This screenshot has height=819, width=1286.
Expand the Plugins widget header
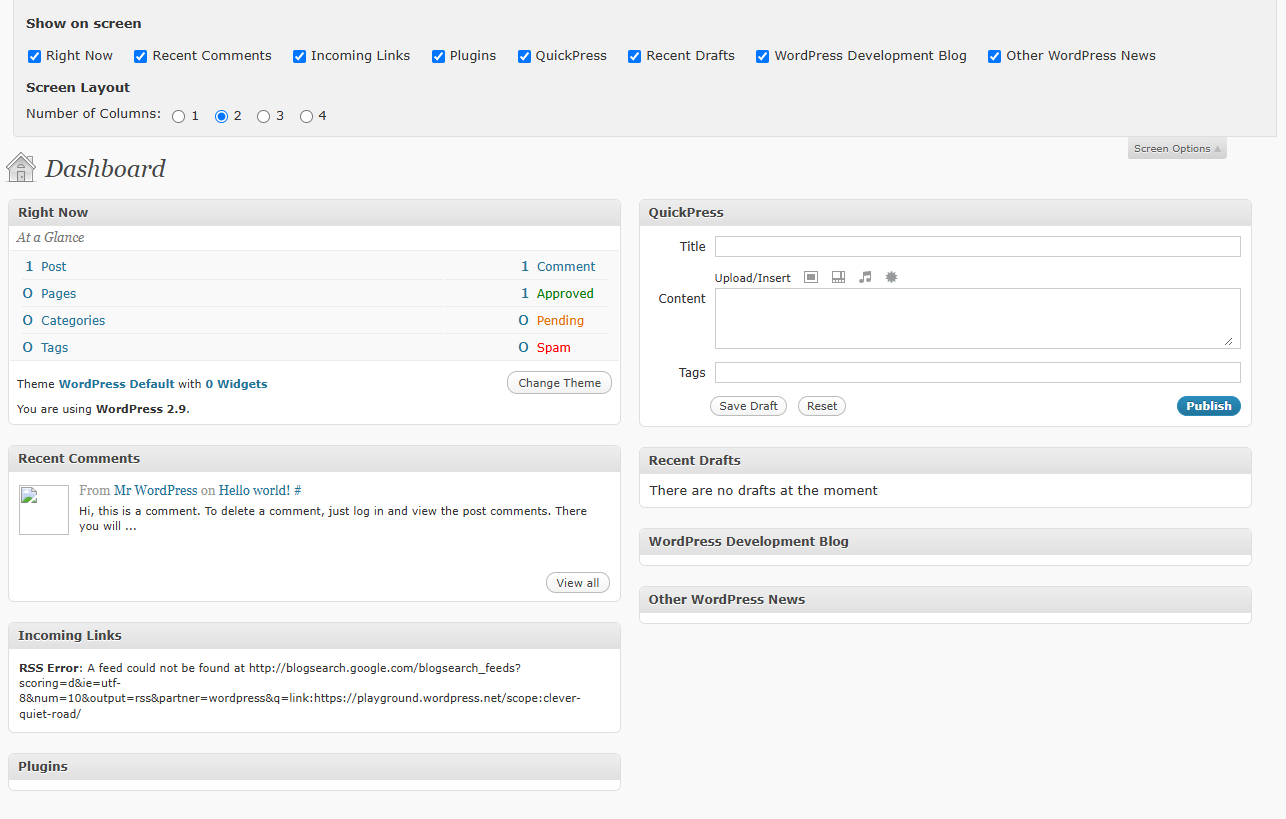[x=314, y=766]
